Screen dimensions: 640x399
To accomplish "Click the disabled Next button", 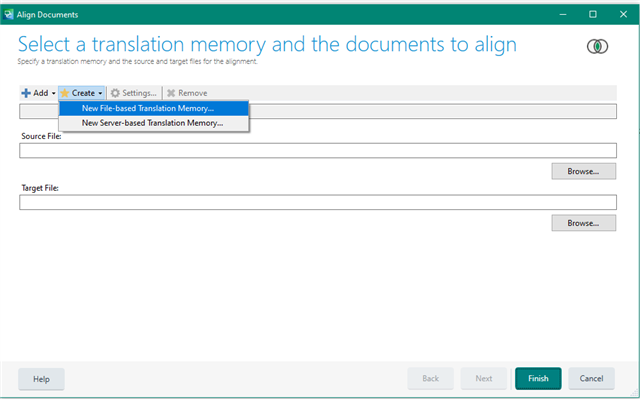I will [x=484, y=379].
